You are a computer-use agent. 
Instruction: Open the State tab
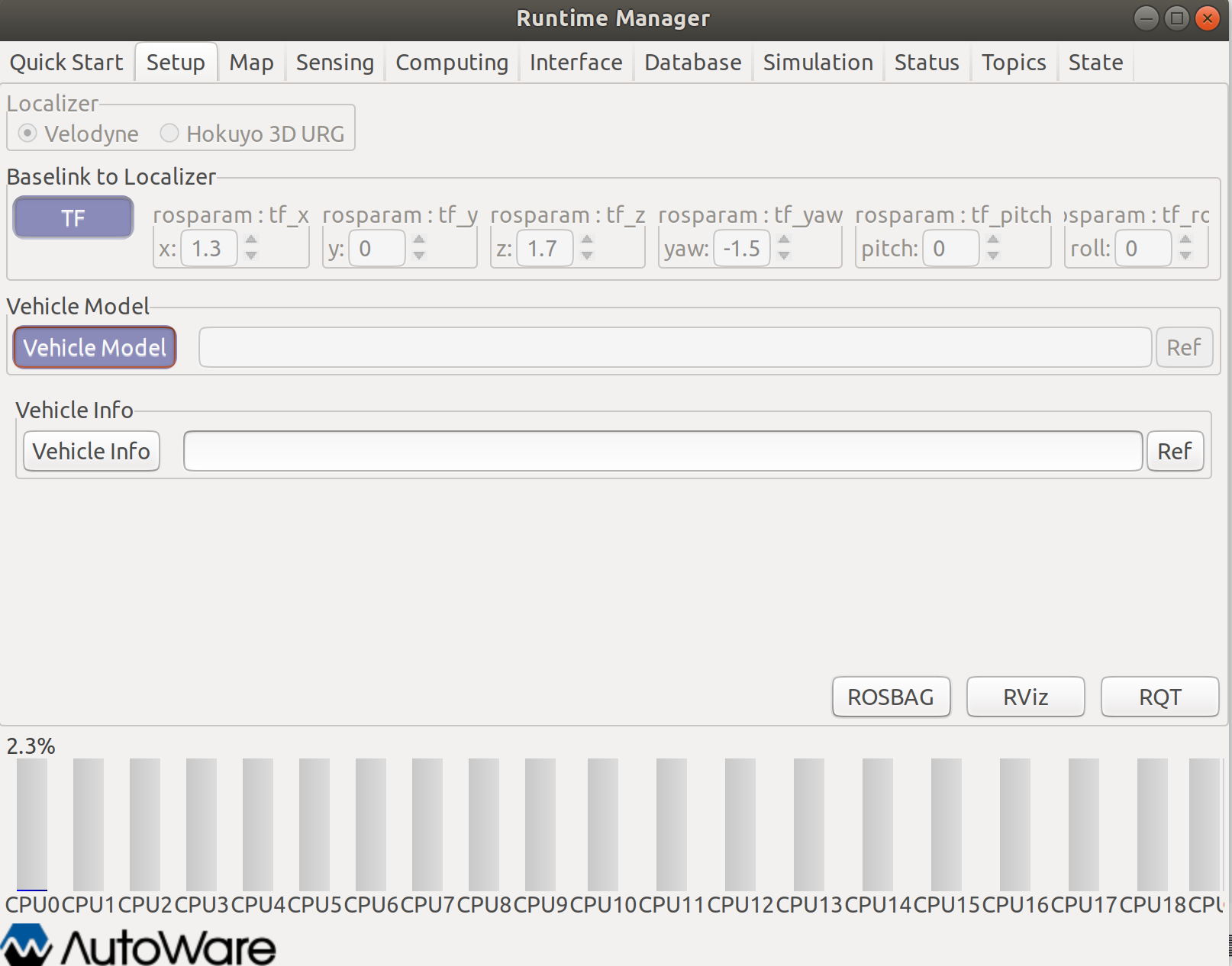[x=1095, y=63]
